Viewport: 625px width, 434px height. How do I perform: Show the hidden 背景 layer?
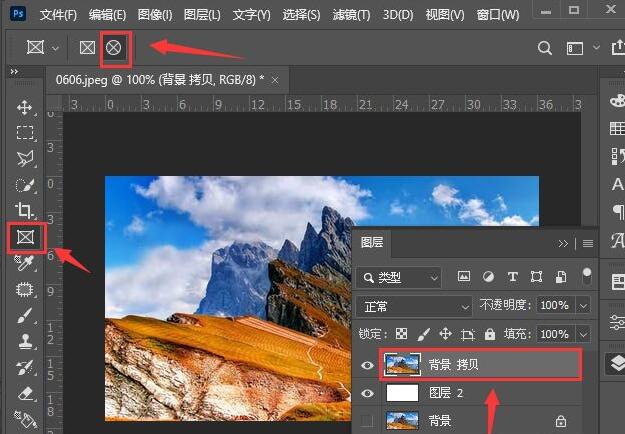coord(367,420)
